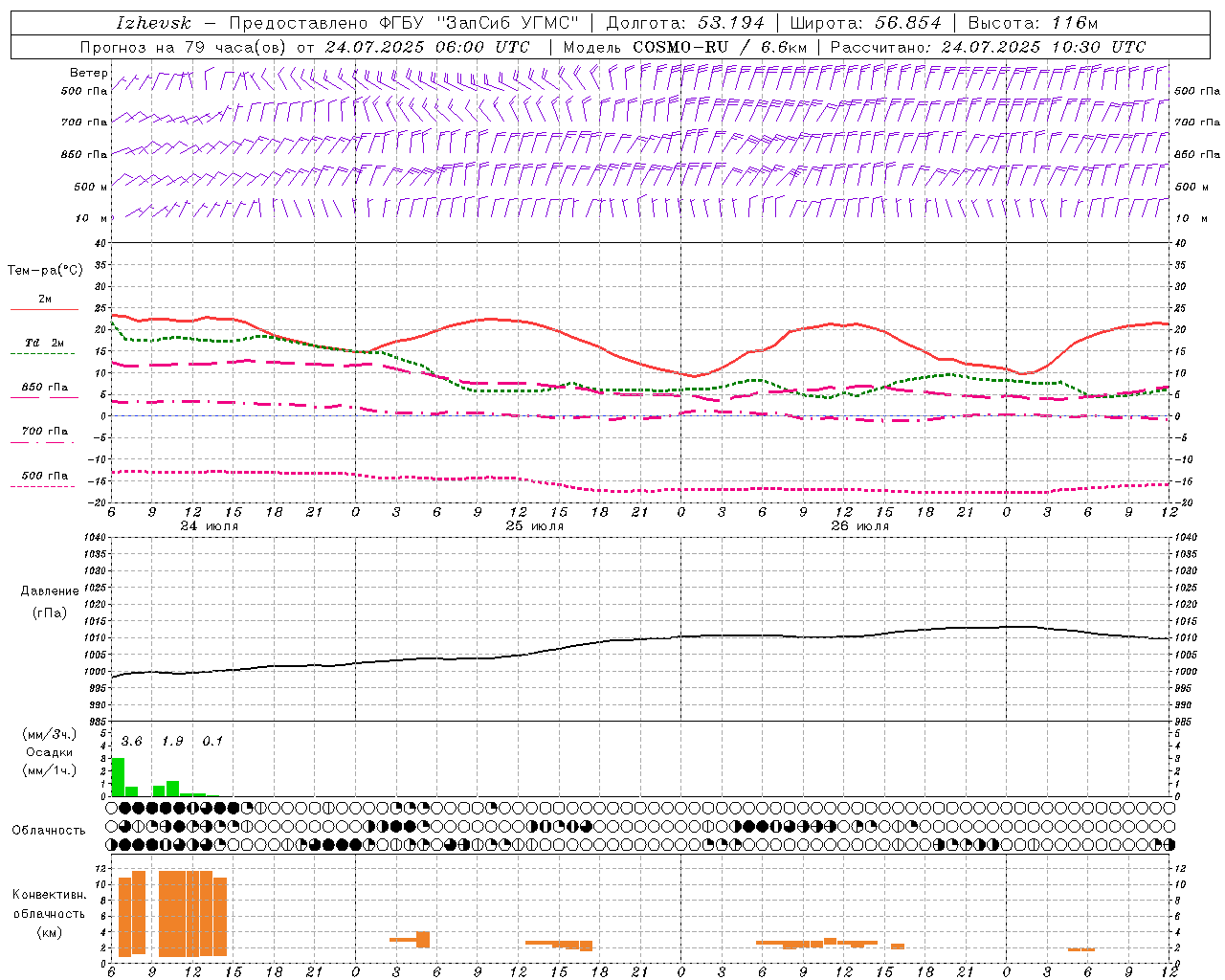Click the 'Конвективн.' convective cloud label
Image resolution: width=1225 pixels, height=980 pixels.
pyautogui.click(x=49, y=895)
